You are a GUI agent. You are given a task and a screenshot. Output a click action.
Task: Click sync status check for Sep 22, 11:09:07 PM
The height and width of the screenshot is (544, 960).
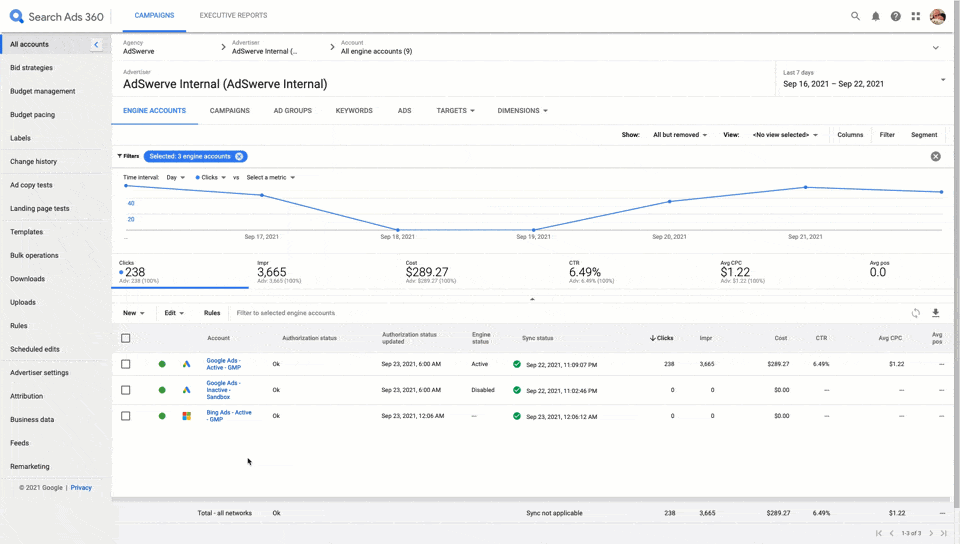(517, 364)
